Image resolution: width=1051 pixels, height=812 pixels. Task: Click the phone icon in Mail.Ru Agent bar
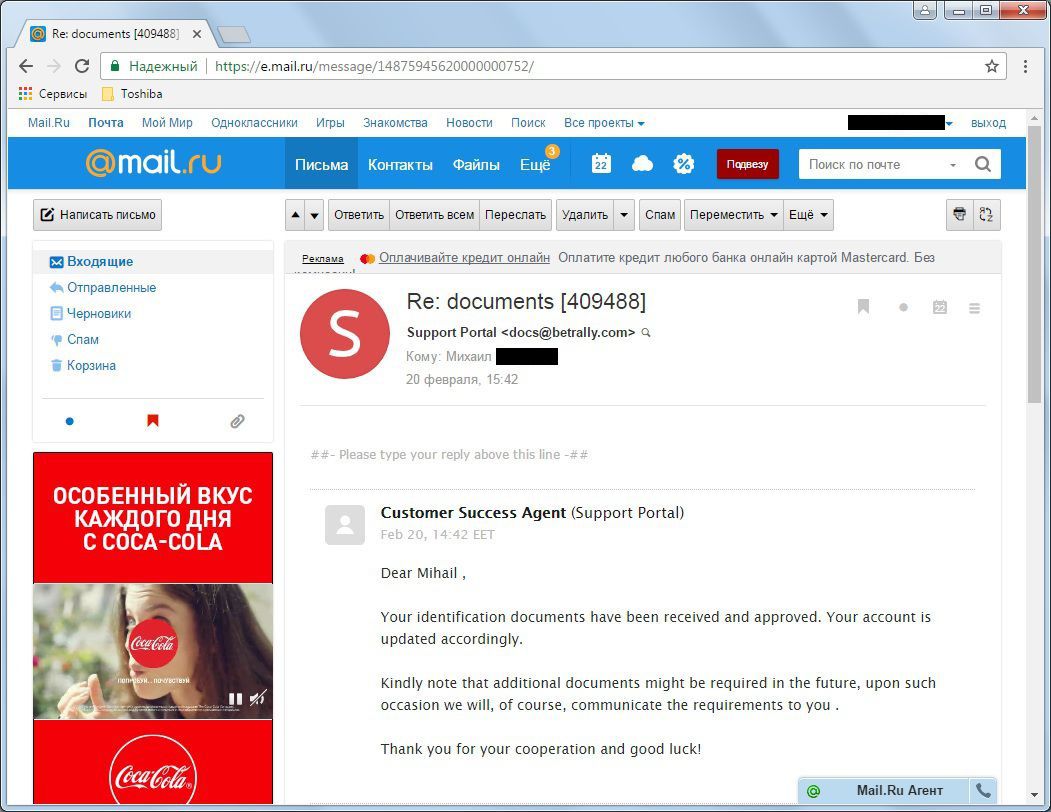coord(983,790)
